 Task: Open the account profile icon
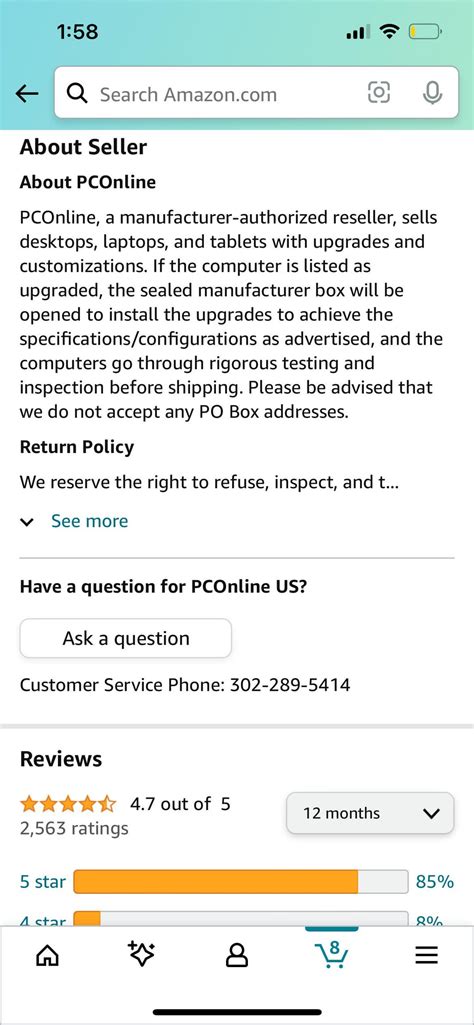[x=237, y=955]
